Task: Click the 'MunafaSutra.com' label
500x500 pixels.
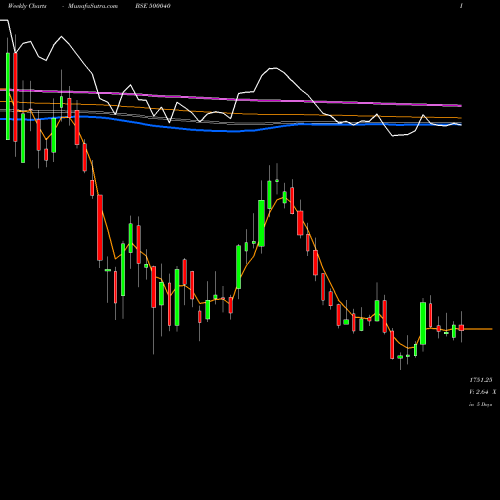Action: [x=93, y=6]
